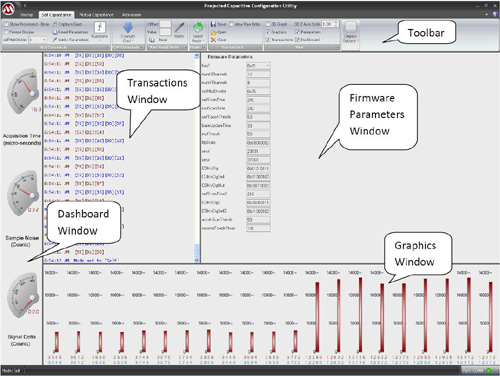
Task: Click Write Parameters in the ribbon
Action: 70,40
